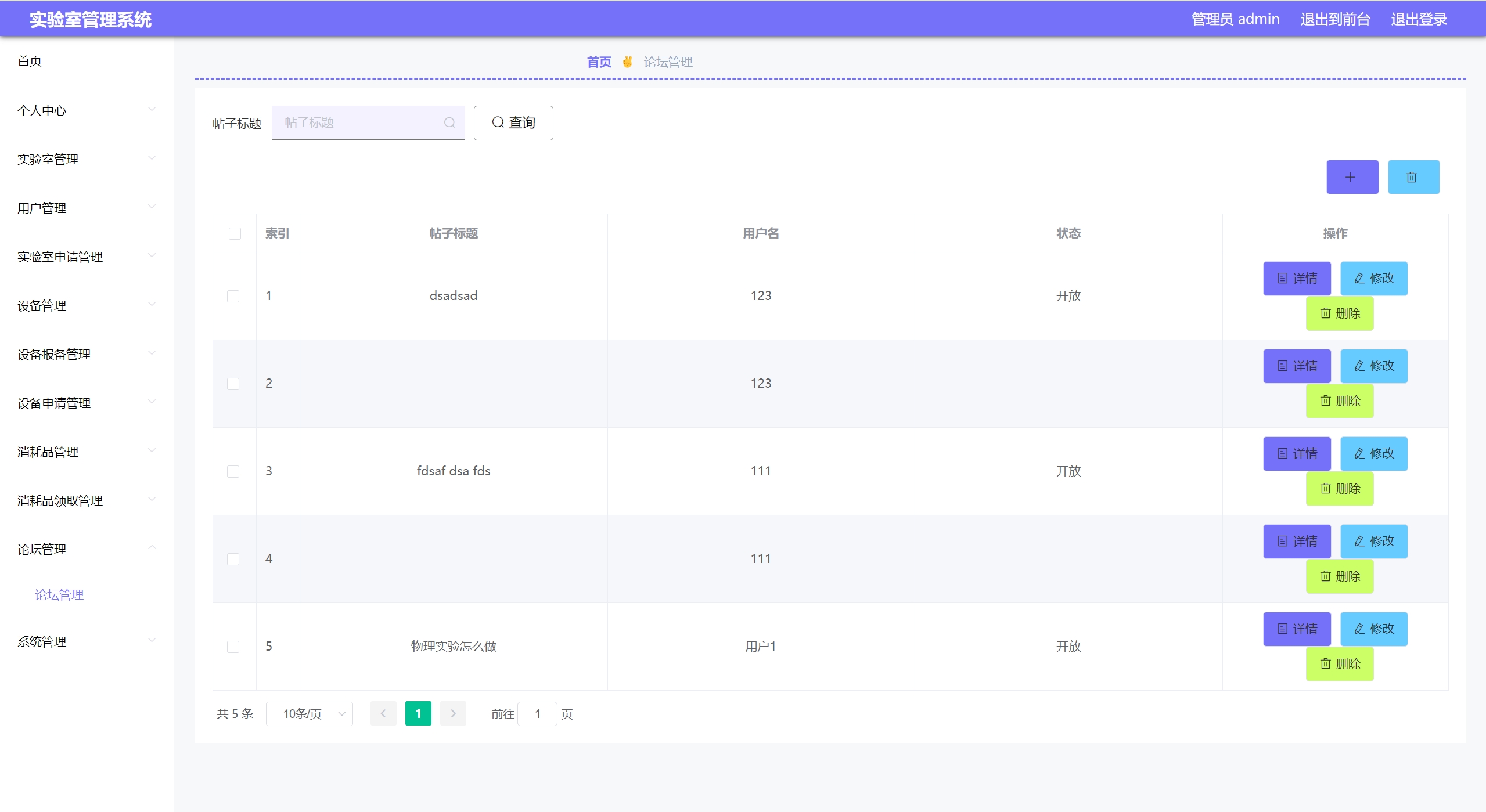
Task: Open 首页 in the left sidebar
Action: pos(30,61)
